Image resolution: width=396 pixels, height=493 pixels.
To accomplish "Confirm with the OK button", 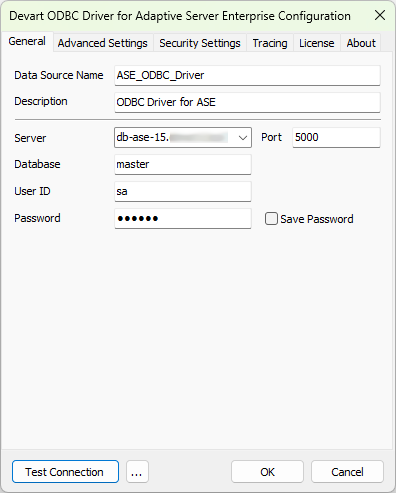I will click(x=267, y=472).
